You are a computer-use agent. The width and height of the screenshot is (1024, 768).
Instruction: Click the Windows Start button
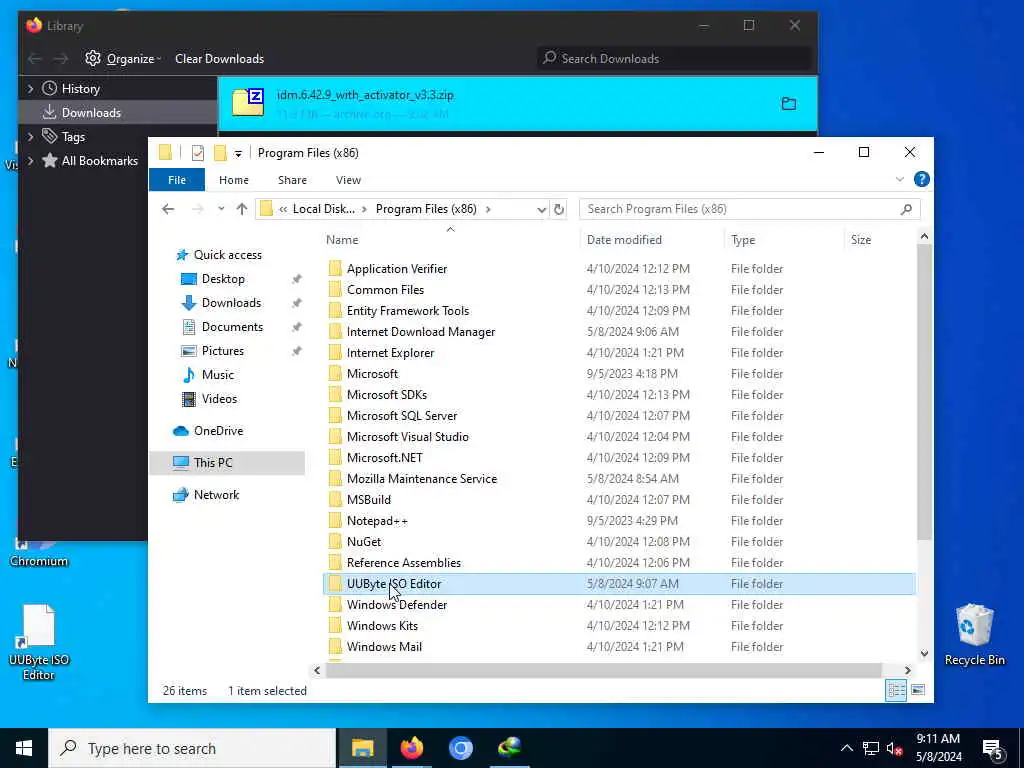pyautogui.click(x=24, y=748)
